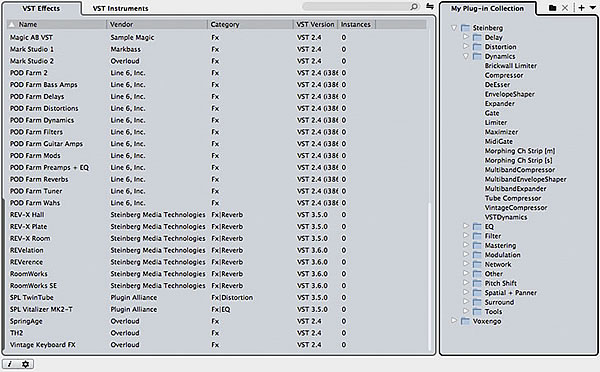Click the X delete icon in collection header

(x=565, y=8)
